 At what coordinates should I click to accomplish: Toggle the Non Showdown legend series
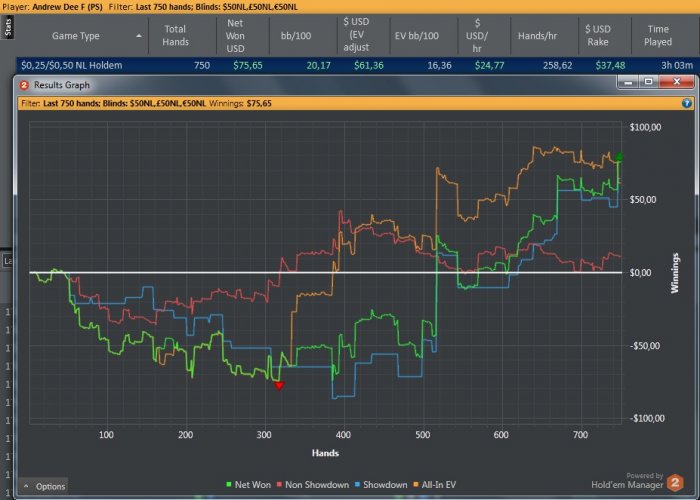(312, 485)
